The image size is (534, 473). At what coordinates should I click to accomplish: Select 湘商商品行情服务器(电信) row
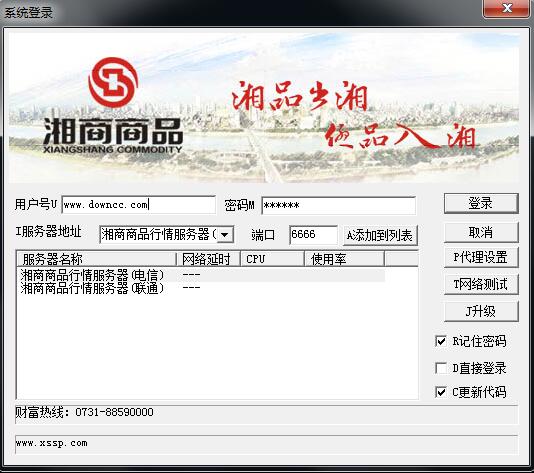pos(201,275)
